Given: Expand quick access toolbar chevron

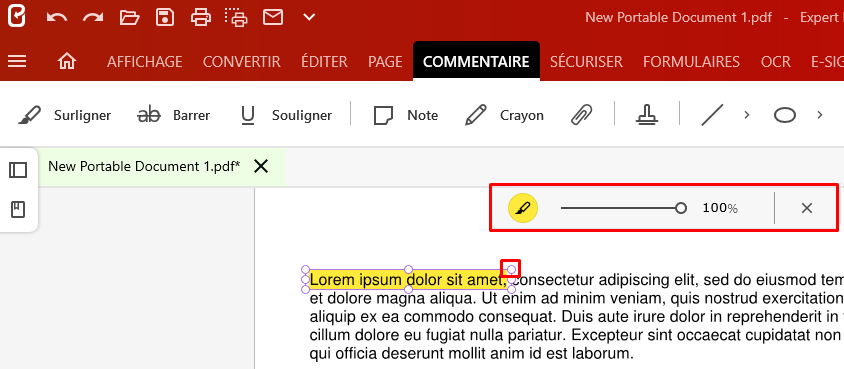Looking at the screenshot, I should pos(309,17).
